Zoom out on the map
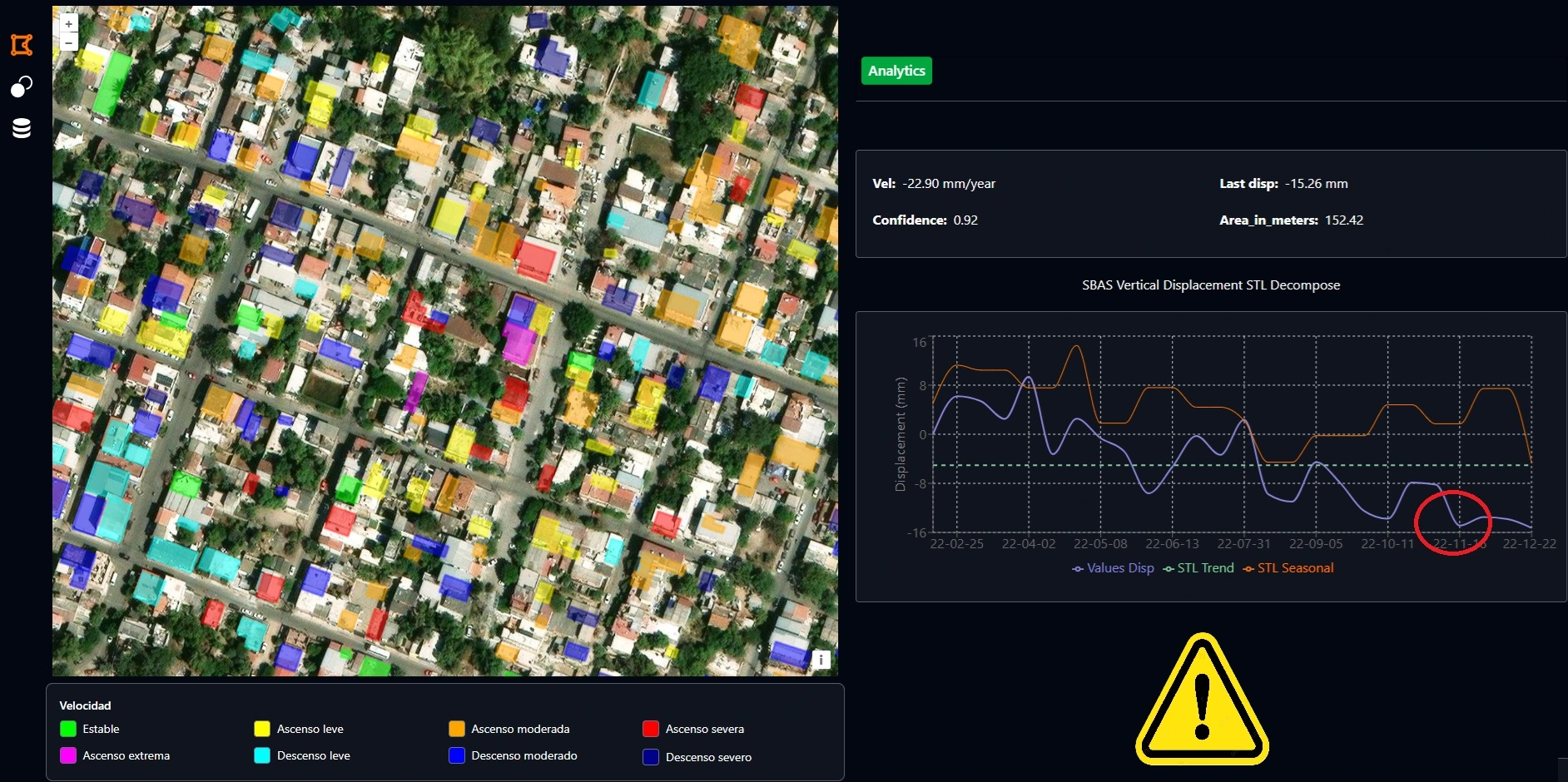This screenshot has height=782, width=1568. 69,42
